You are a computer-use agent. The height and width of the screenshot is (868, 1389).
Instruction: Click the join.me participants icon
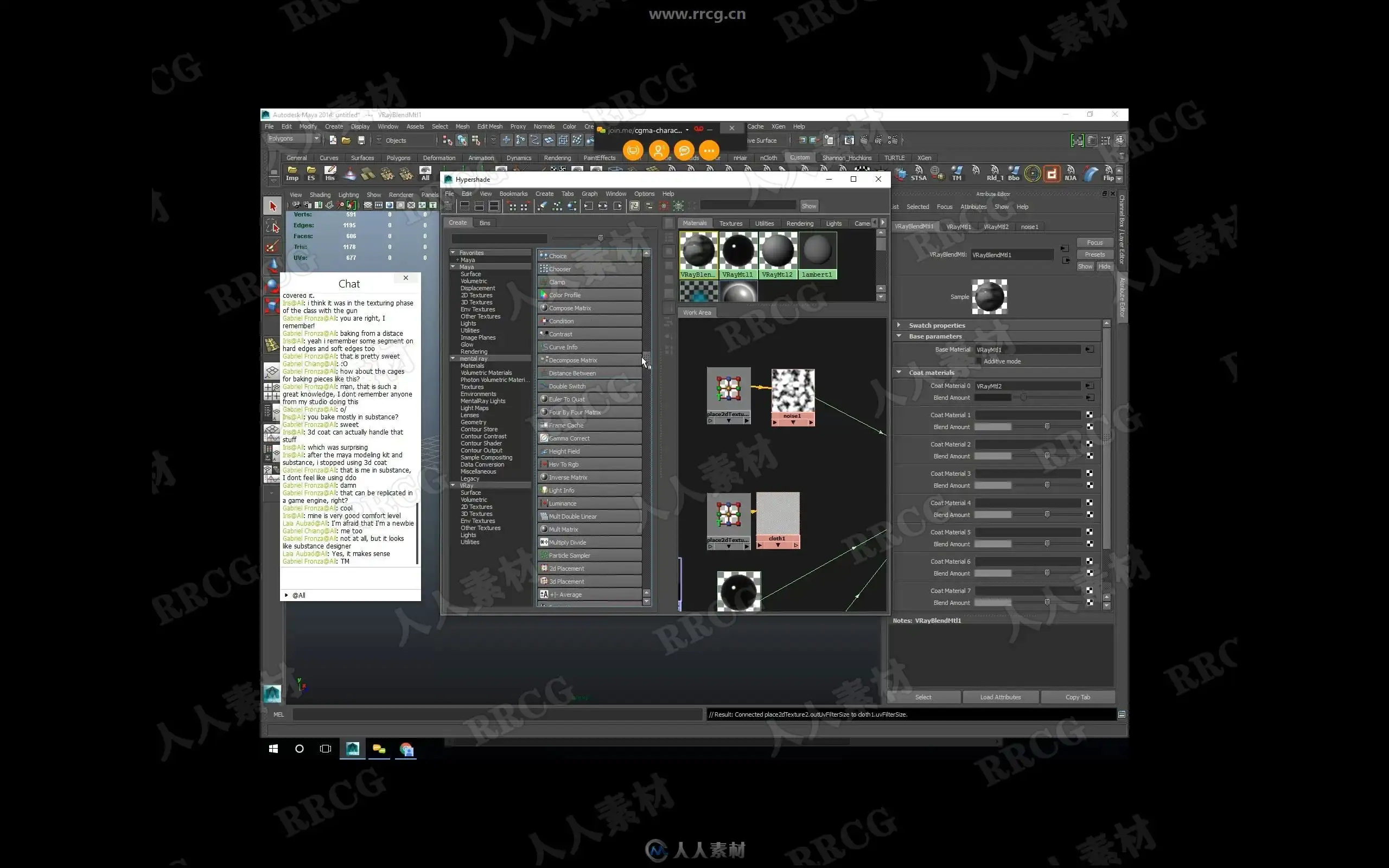[658, 151]
